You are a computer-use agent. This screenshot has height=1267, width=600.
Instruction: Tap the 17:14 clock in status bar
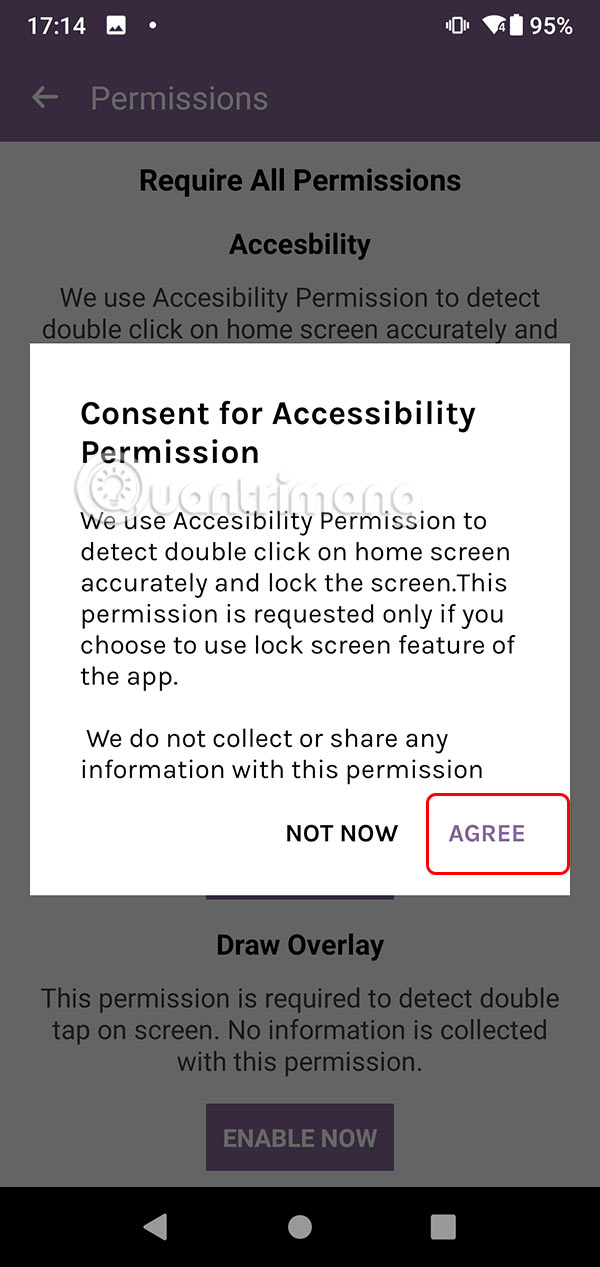(x=56, y=26)
